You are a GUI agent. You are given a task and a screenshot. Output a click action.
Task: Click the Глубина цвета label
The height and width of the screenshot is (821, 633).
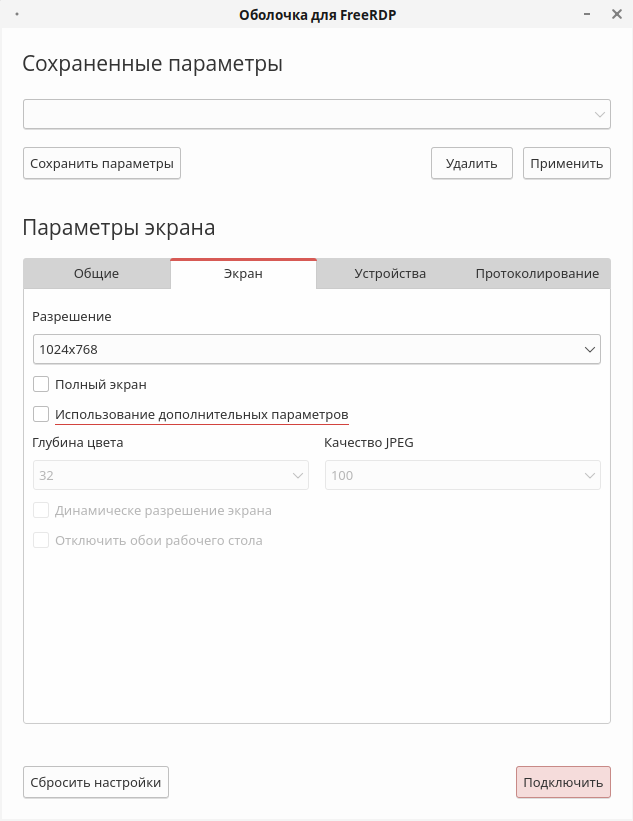pos(77,443)
